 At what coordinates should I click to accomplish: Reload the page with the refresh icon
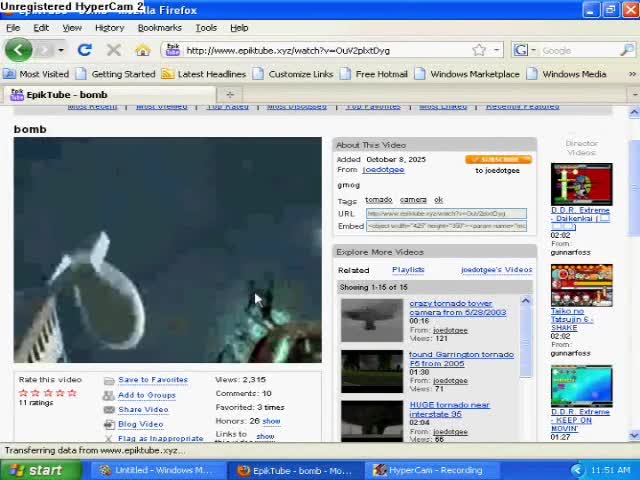pyautogui.click(x=85, y=50)
